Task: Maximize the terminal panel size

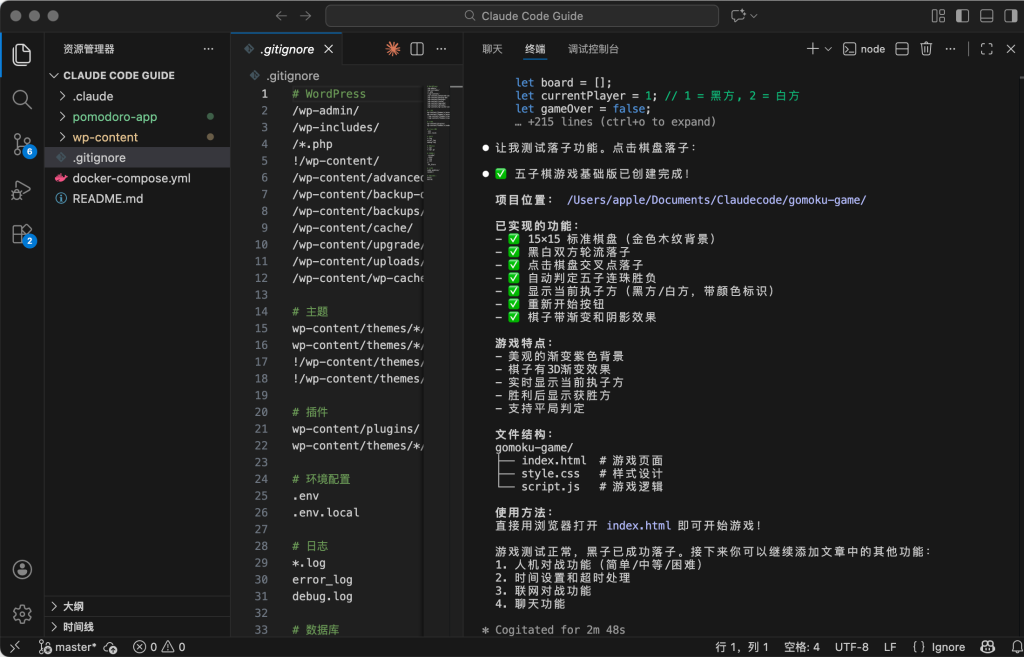Action: pyautogui.click(x=986, y=49)
